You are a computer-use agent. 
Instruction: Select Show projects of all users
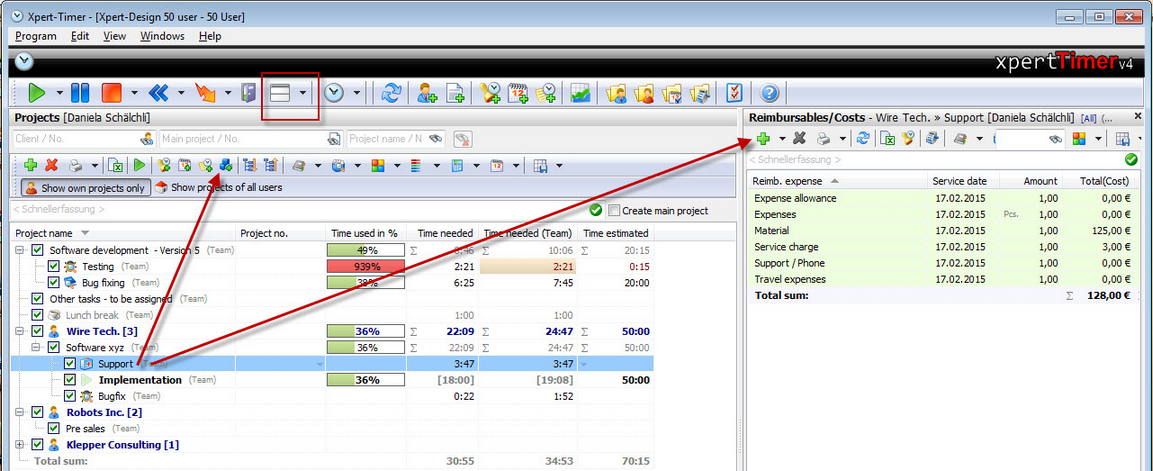218,187
